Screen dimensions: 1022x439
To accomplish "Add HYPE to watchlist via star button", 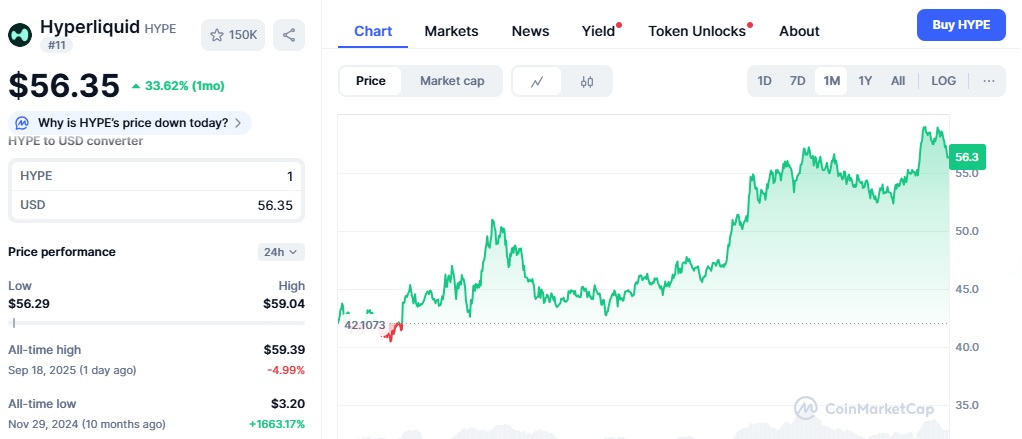I will (233, 35).
